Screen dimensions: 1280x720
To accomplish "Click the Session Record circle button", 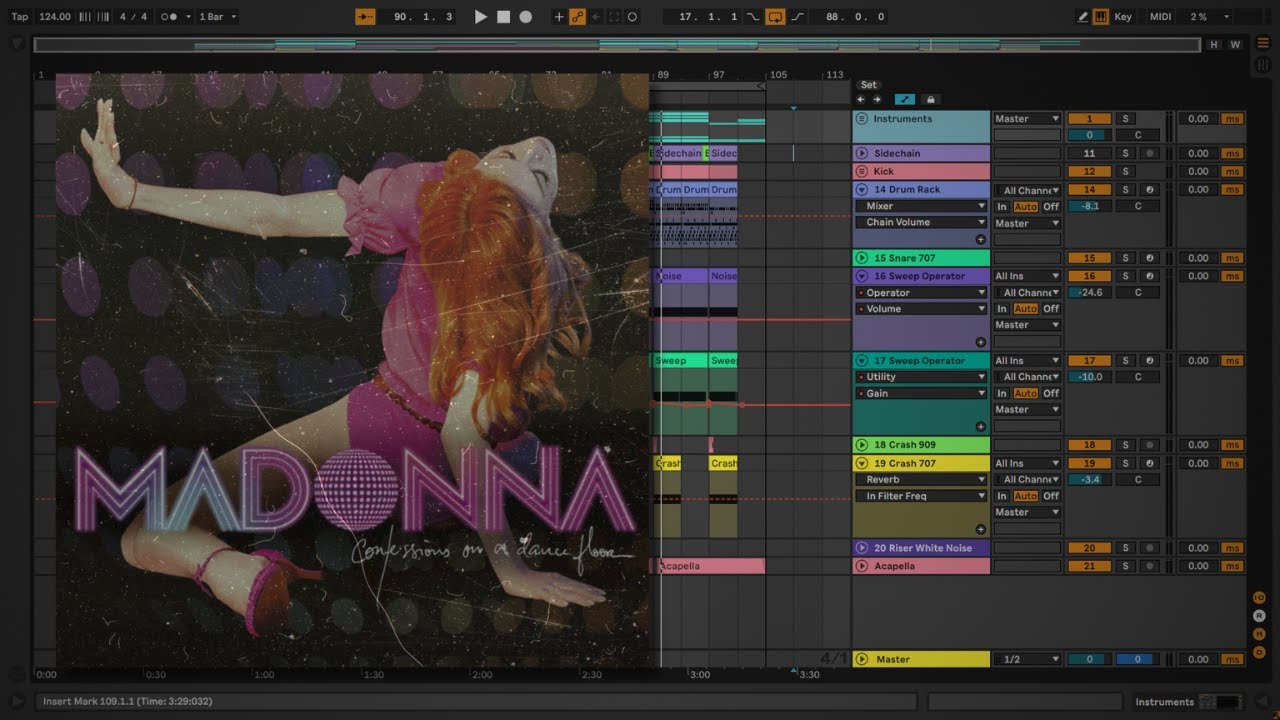I will (x=632, y=17).
